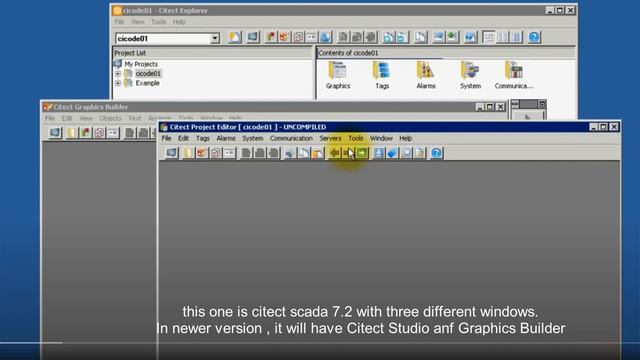Click the globe computer icon in Citect Explorer toolbar

tap(326, 38)
